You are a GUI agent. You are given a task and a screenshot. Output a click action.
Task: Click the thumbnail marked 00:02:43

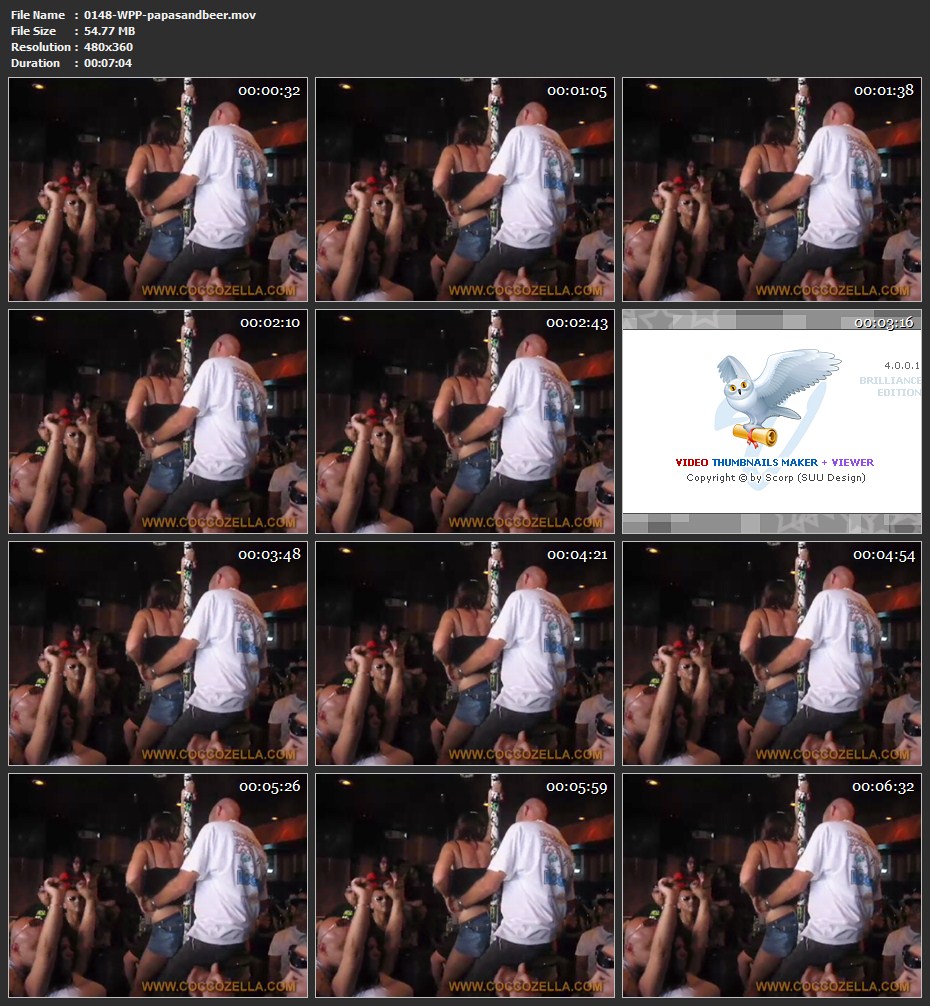465,422
